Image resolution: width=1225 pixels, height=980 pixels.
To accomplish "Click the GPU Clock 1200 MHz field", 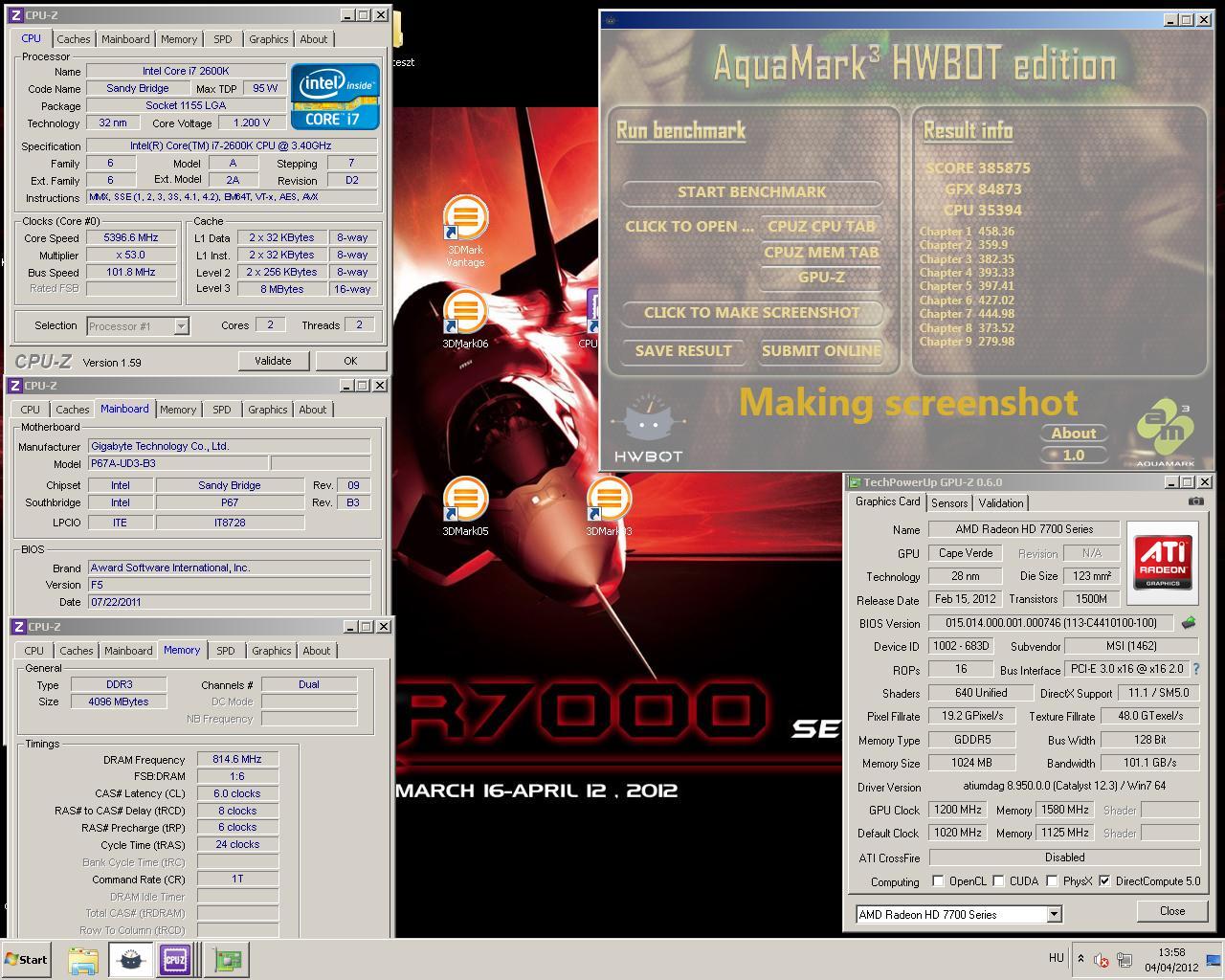I will click(x=958, y=810).
